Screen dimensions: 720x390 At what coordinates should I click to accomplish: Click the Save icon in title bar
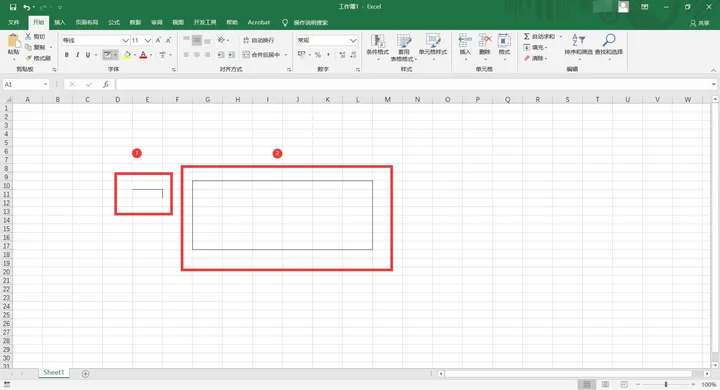click(13, 7)
